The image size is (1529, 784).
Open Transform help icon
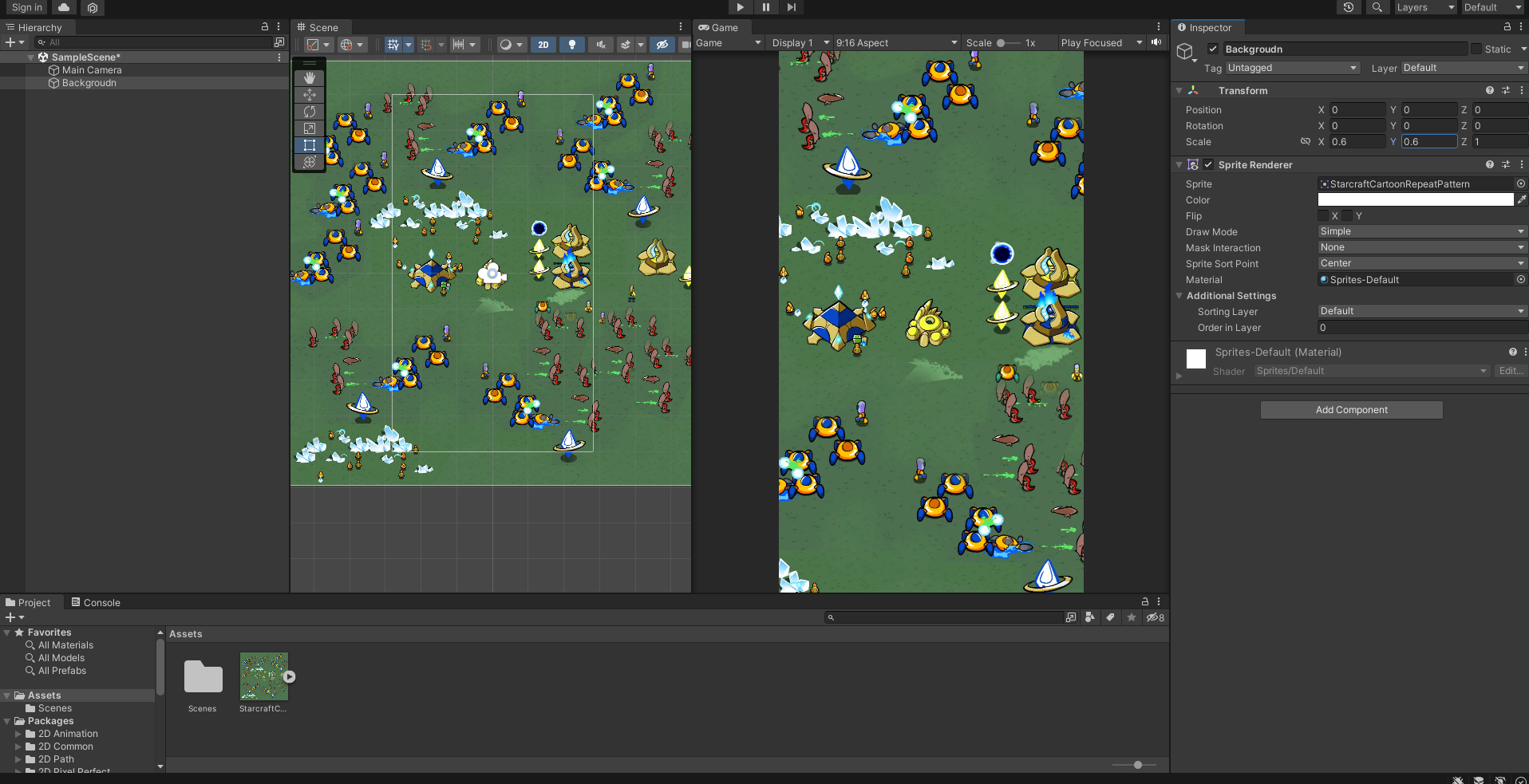pos(1489,91)
